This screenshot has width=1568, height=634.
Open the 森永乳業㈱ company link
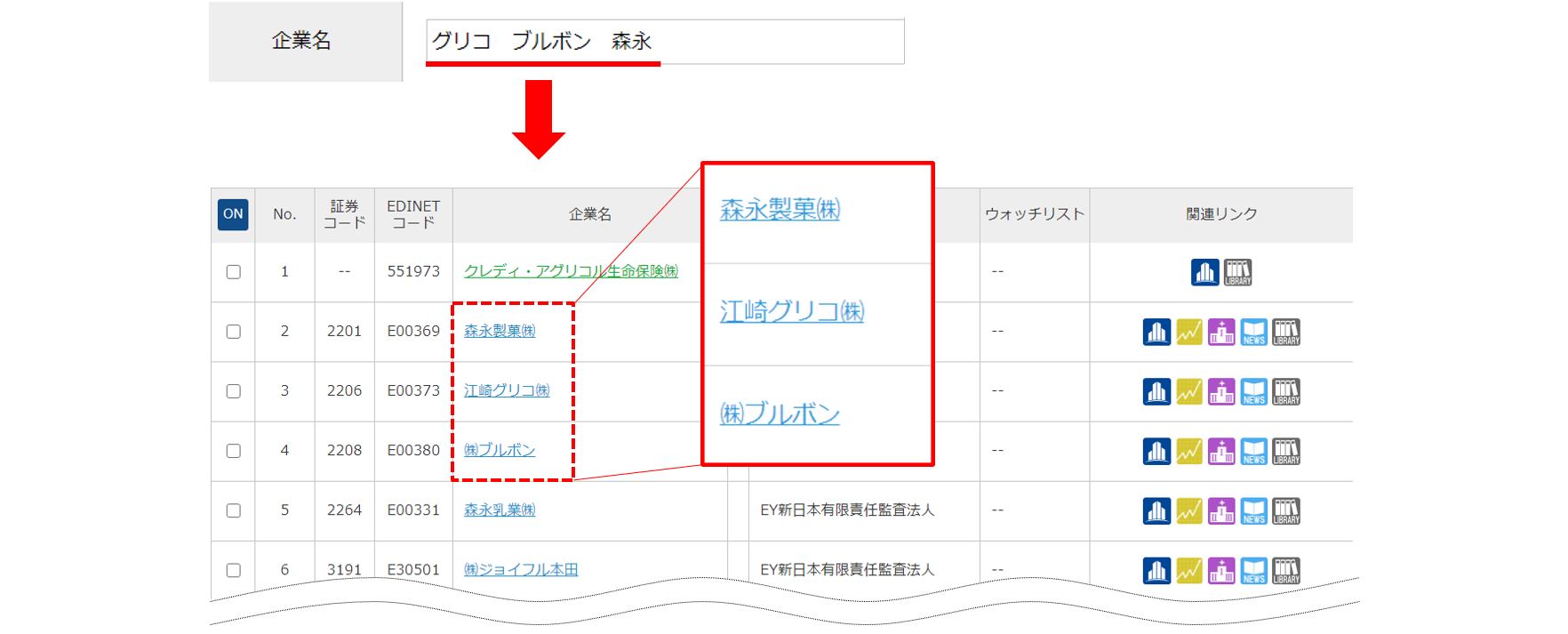[x=500, y=510]
